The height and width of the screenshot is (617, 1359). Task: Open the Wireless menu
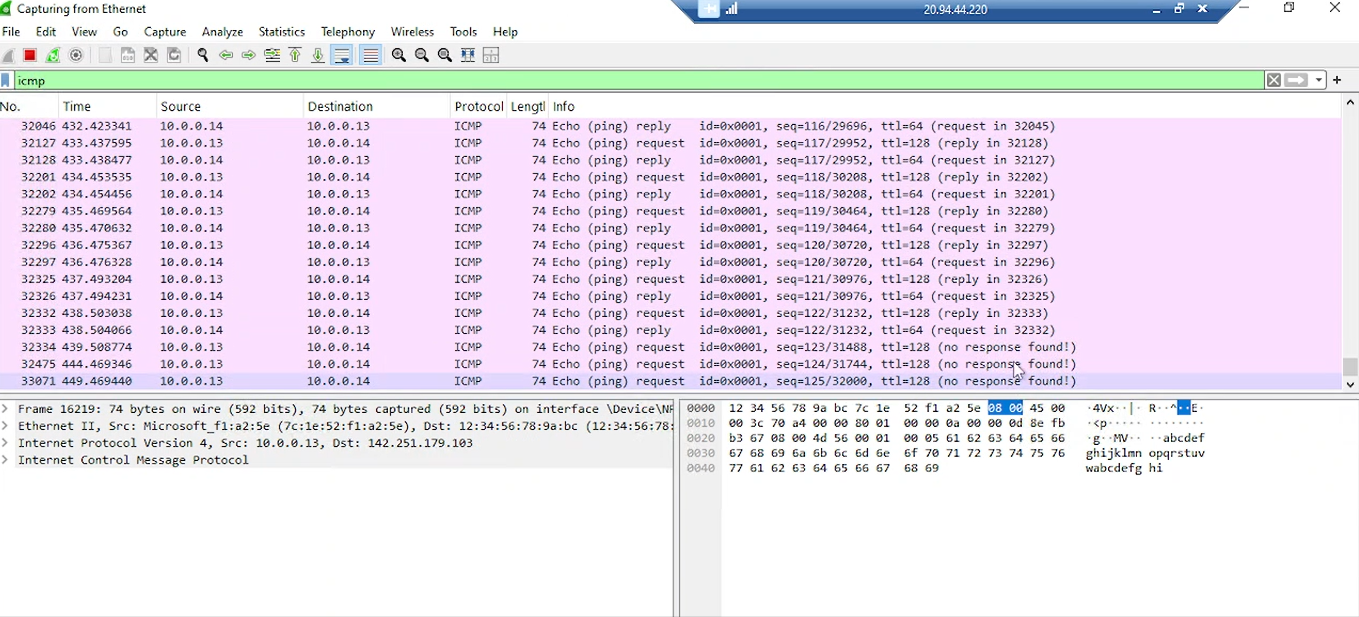pos(412,32)
